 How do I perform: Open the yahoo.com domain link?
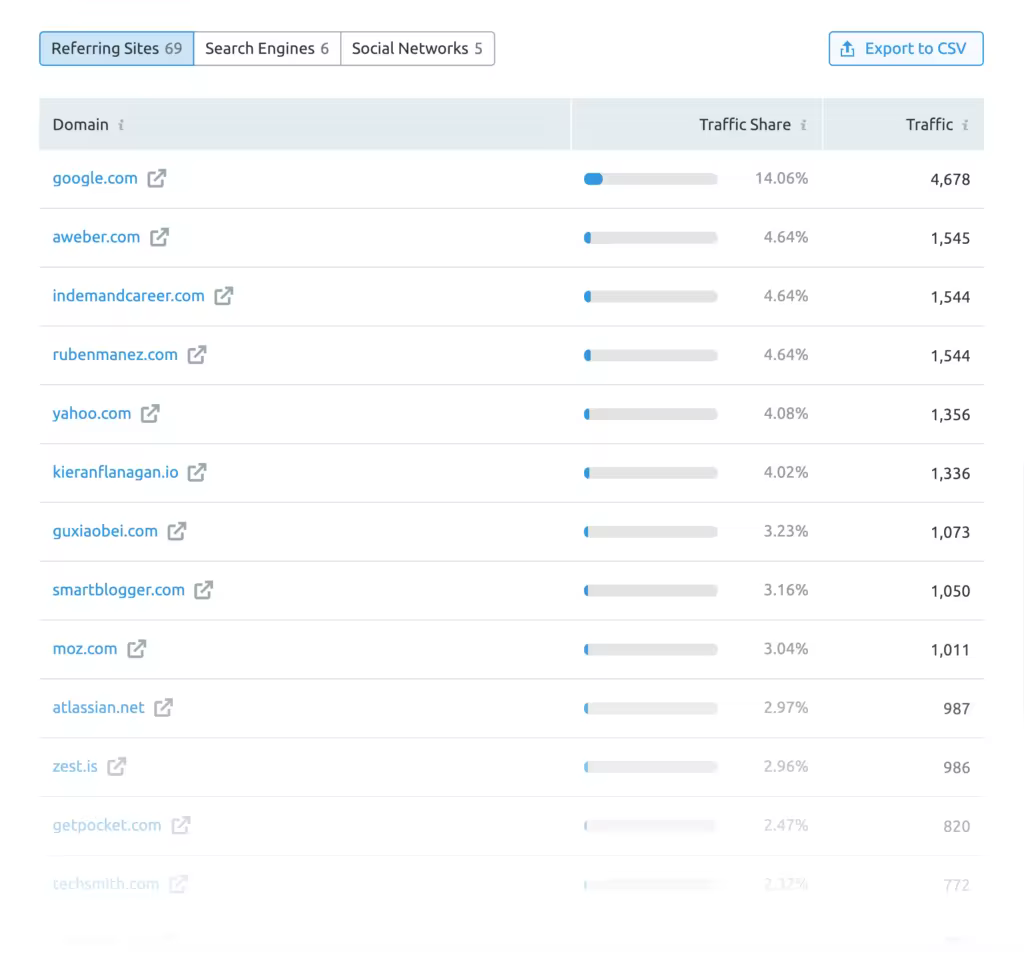[91, 413]
